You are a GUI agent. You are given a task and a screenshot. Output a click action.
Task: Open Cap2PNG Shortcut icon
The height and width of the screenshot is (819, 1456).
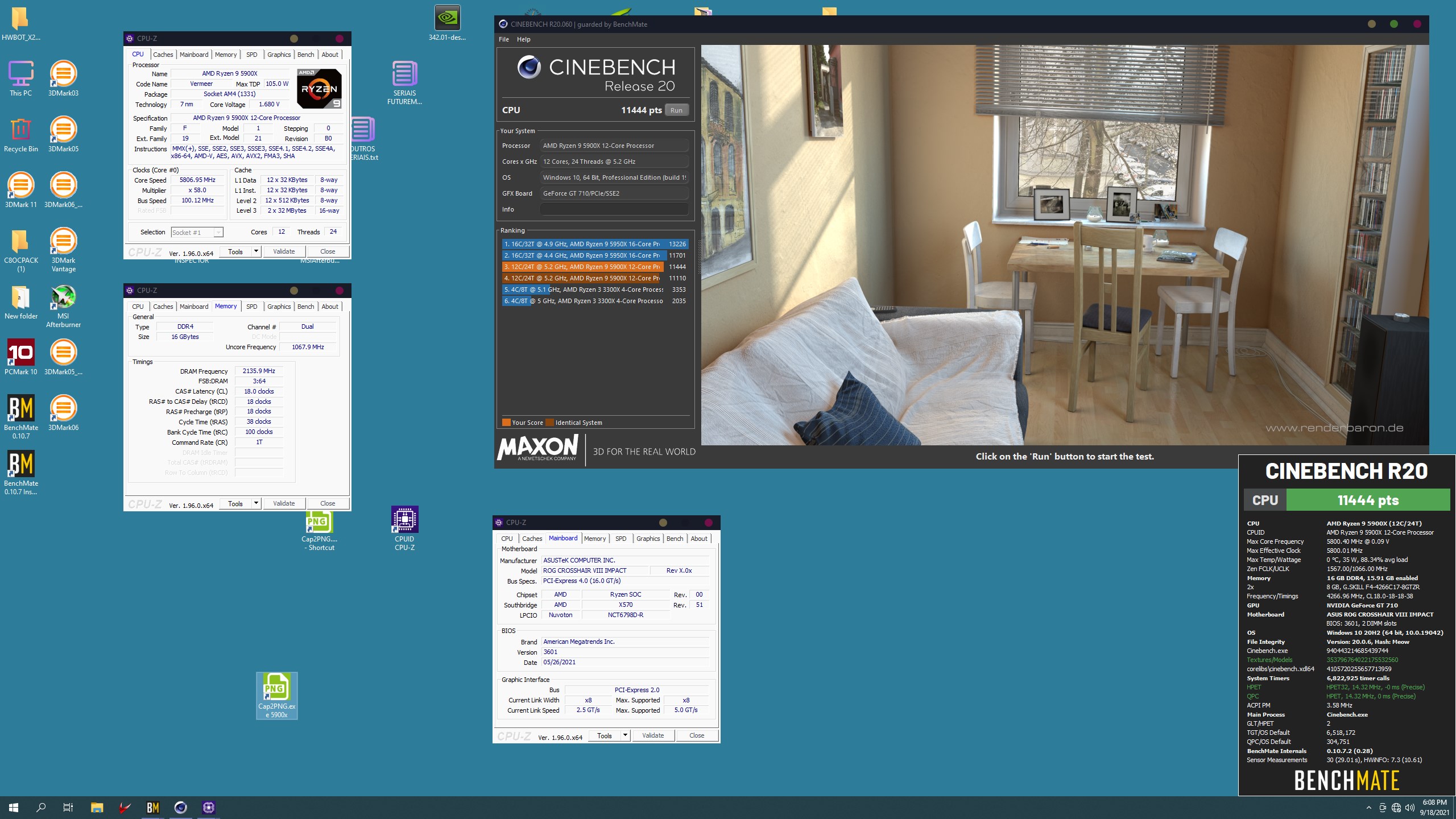(319, 531)
